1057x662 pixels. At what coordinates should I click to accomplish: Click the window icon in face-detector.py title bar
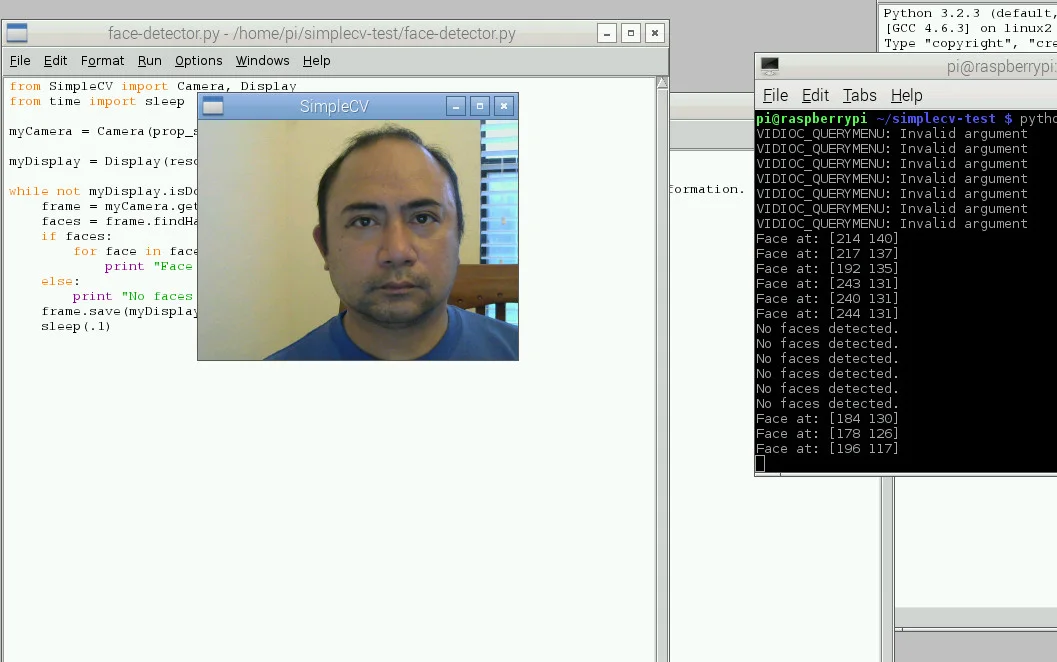pyautogui.click(x=16, y=32)
